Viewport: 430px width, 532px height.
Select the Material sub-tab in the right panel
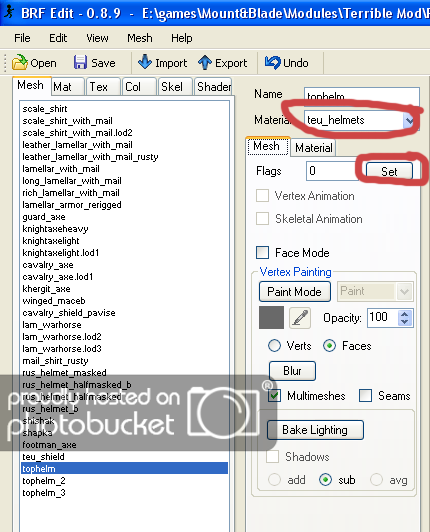[313, 148]
